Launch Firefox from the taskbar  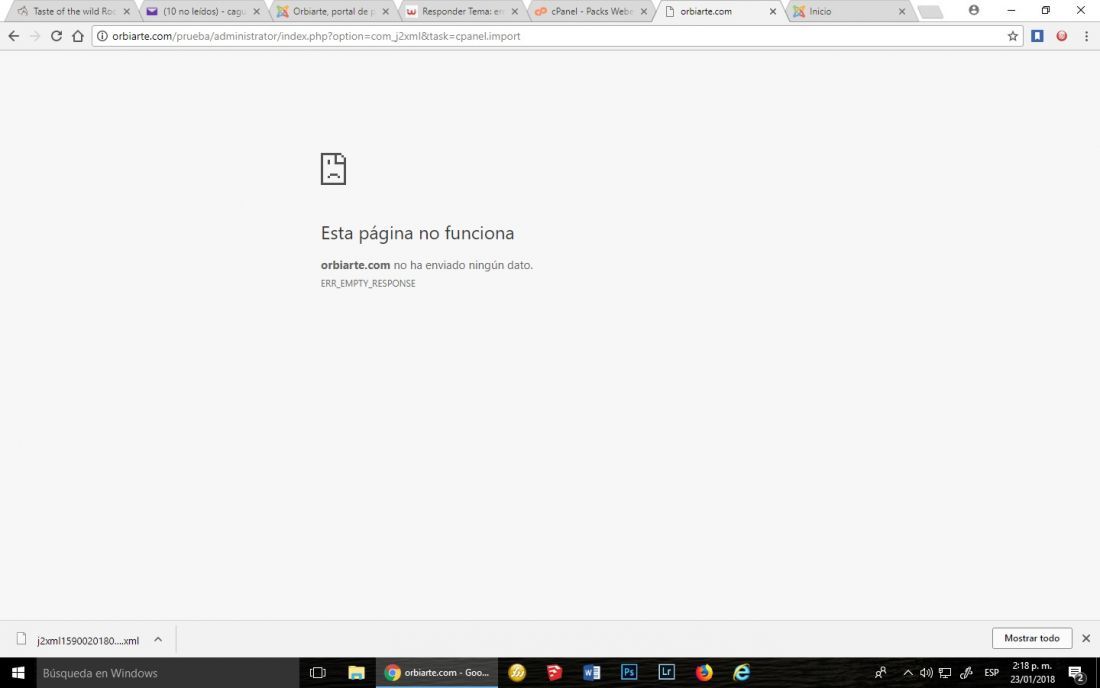point(704,673)
